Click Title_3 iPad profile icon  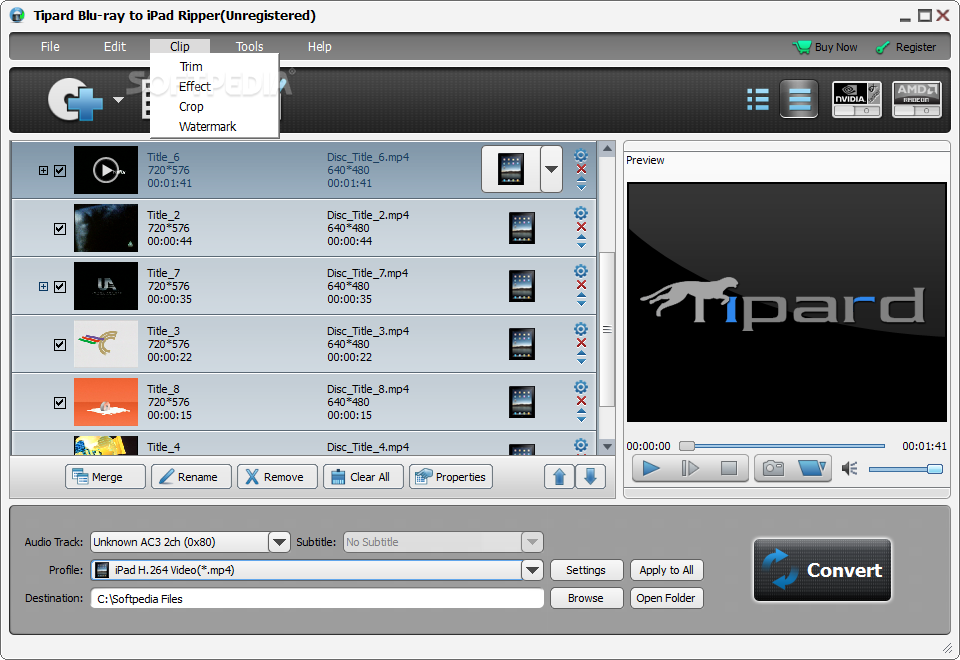[x=522, y=344]
